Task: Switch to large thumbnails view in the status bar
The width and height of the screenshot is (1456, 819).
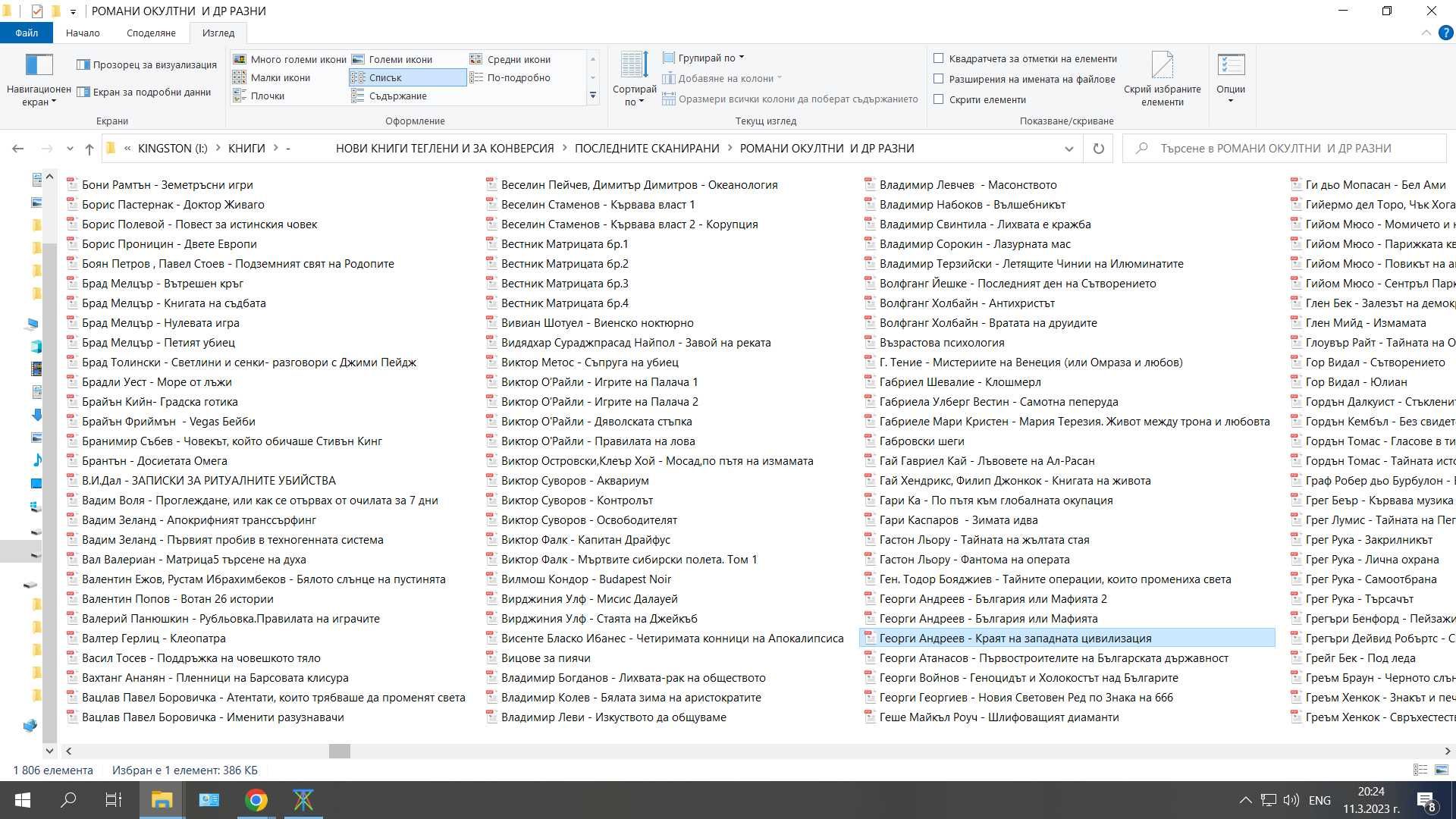Action: click(1442, 770)
